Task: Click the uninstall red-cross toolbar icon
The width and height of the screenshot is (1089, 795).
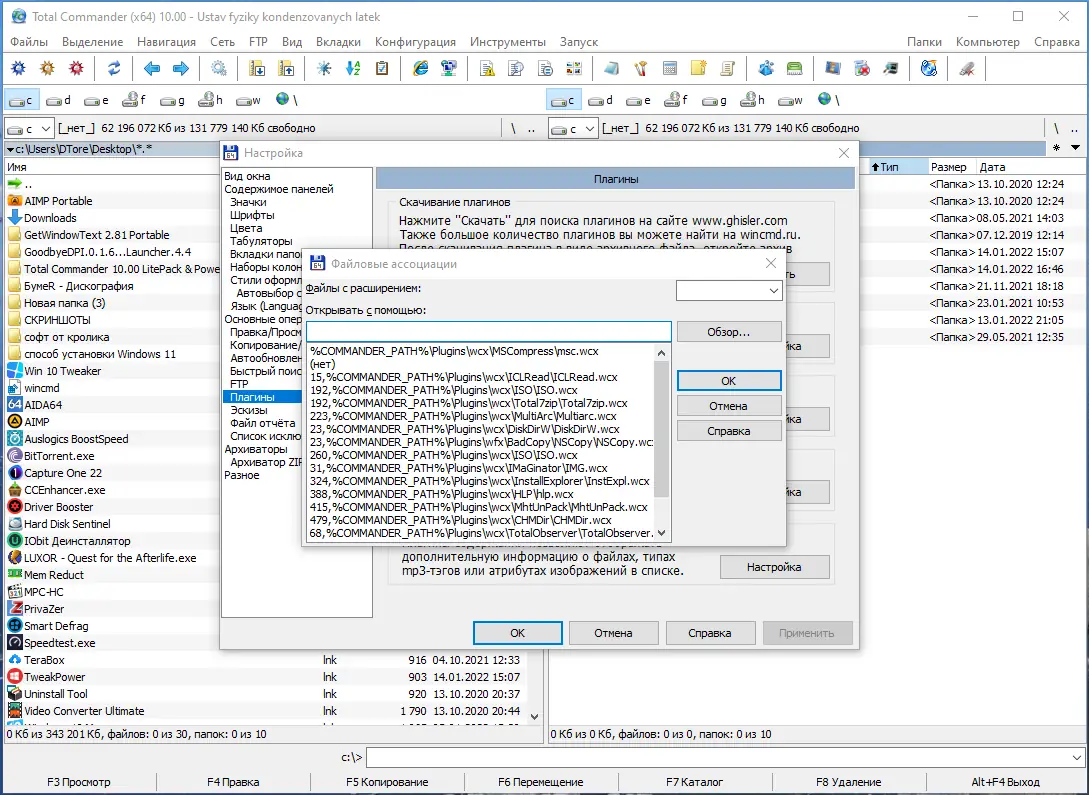Action: pos(862,68)
